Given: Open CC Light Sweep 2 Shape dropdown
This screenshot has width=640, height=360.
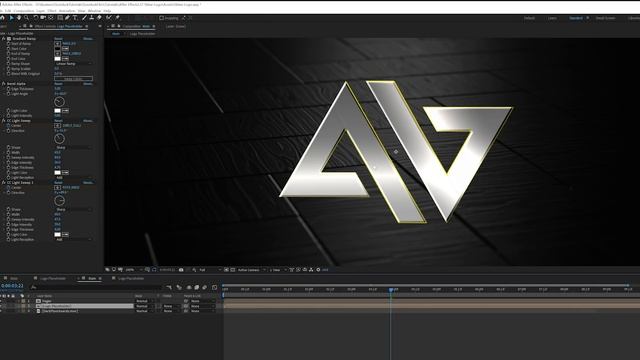Looking at the screenshot, I should [73, 209].
